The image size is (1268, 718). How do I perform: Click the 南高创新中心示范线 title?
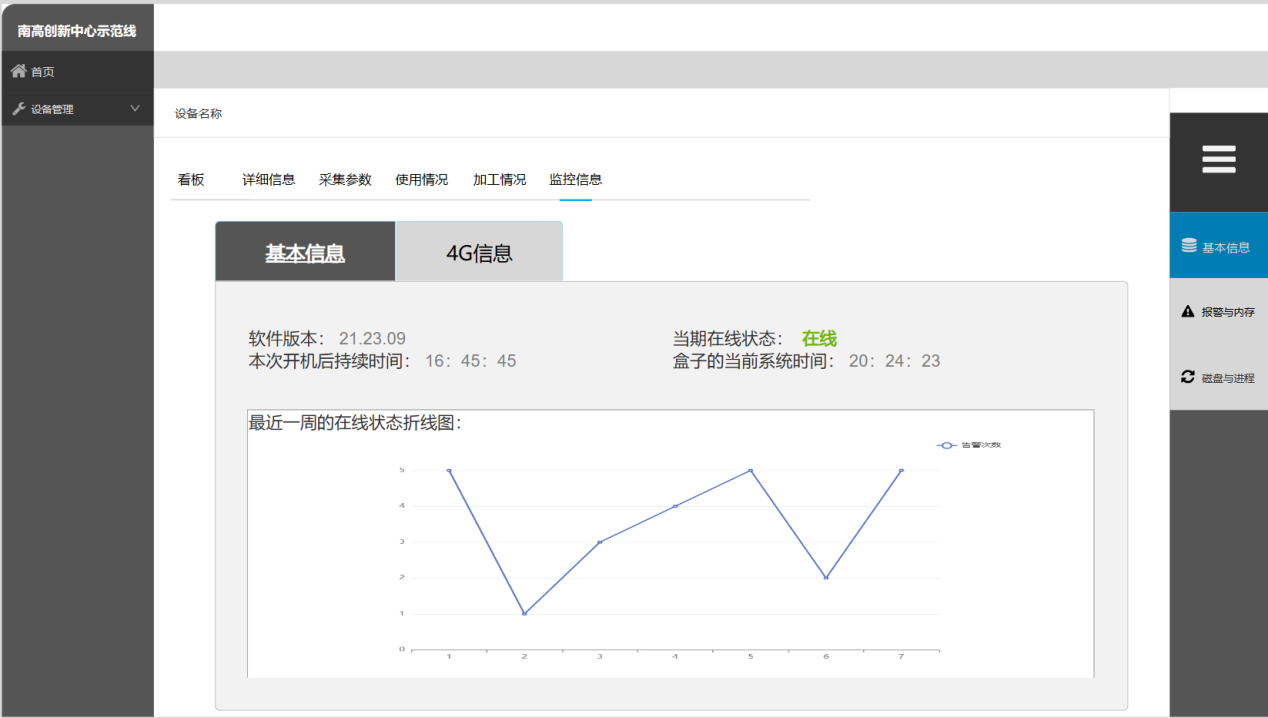click(x=77, y=30)
